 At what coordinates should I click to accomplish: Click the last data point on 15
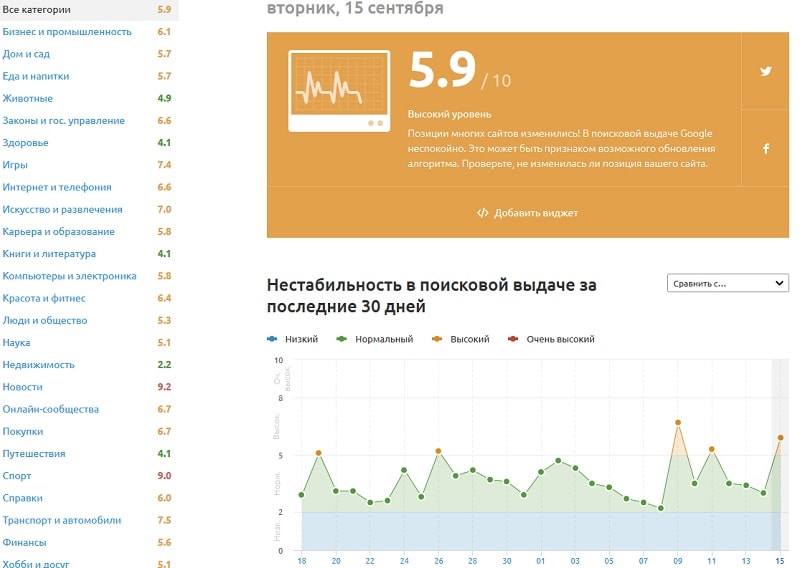tap(780, 438)
